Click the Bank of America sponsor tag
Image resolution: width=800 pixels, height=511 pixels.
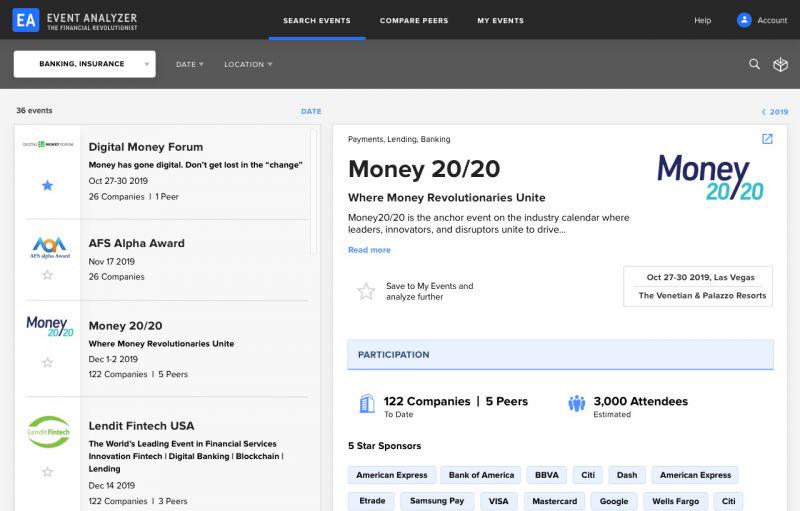[x=481, y=475]
